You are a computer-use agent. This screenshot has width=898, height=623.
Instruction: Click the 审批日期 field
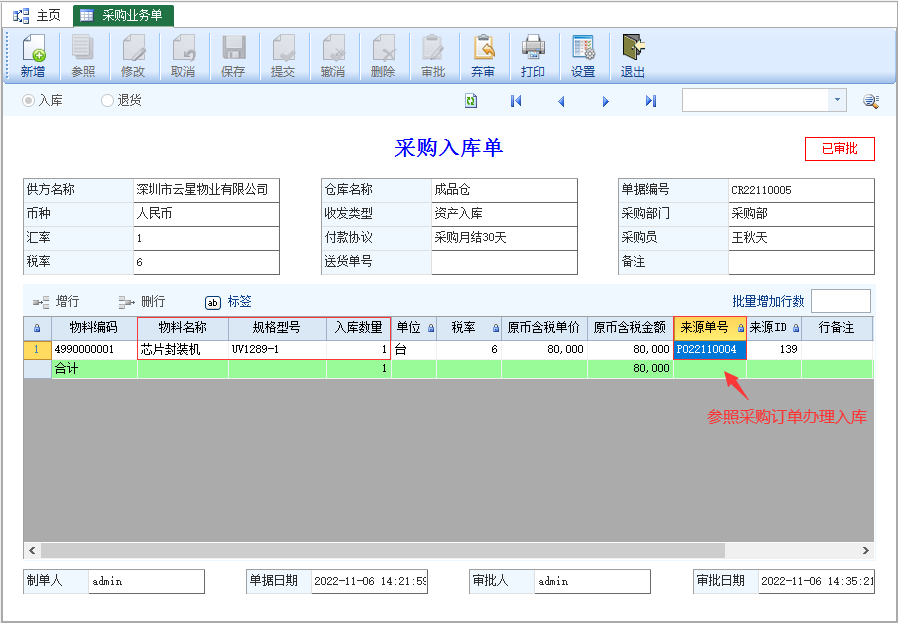coord(816,581)
